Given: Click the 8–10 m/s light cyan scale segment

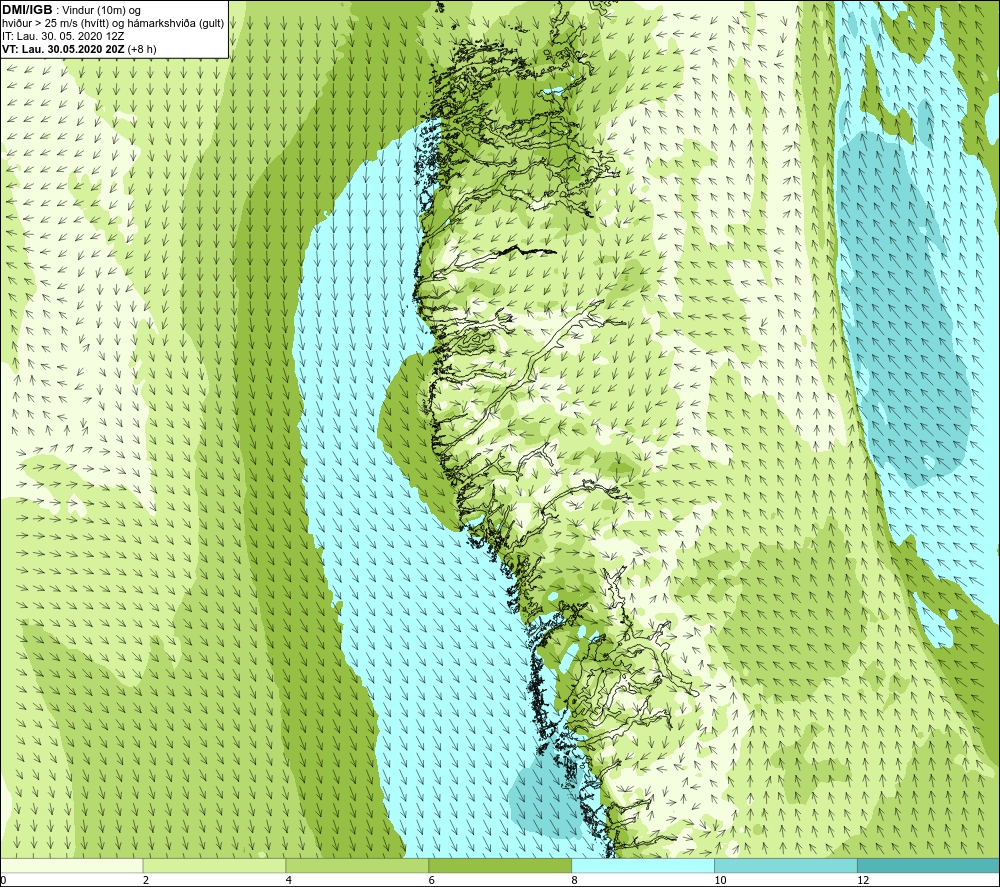Looking at the screenshot, I should coord(643,865).
